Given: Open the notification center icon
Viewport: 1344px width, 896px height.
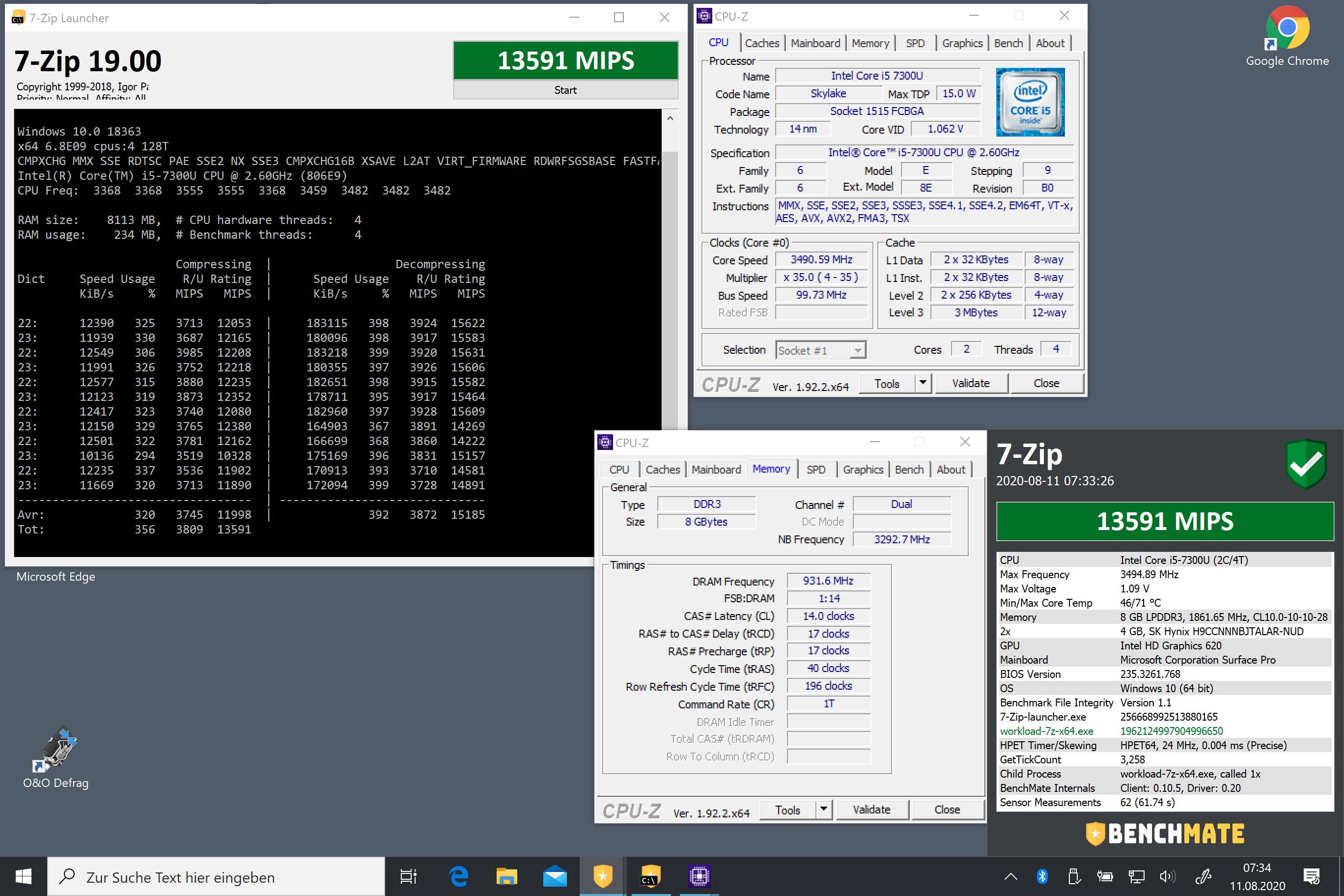Looking at the screenshot, I should point(1312,876).
